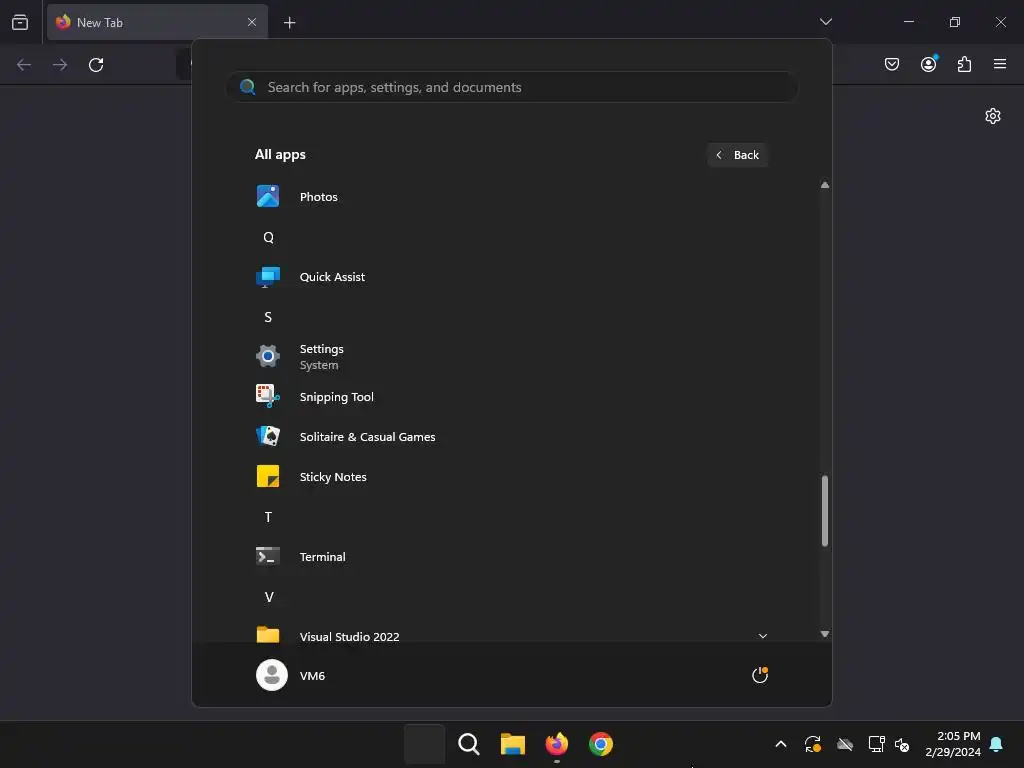Close the New Tab tab
The image size is (1024, 768).
(x=252, y=22)
